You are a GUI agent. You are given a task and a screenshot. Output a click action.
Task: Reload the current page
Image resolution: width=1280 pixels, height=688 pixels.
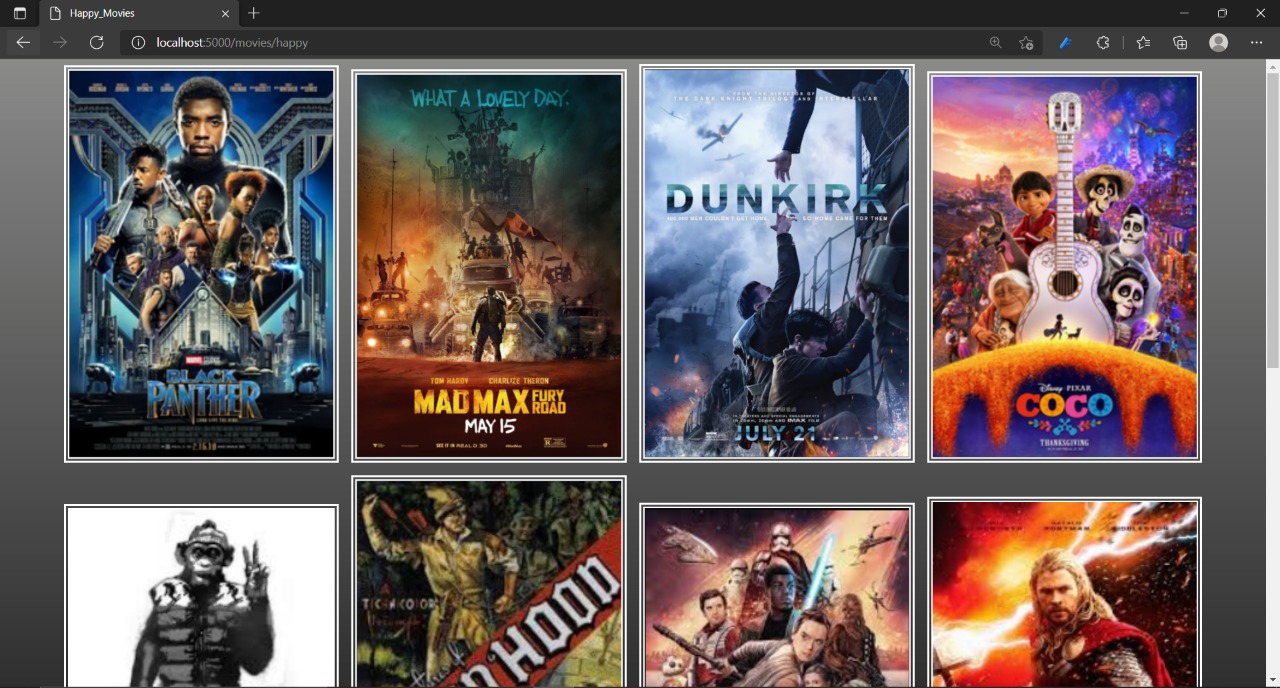(x=96, y=42)
